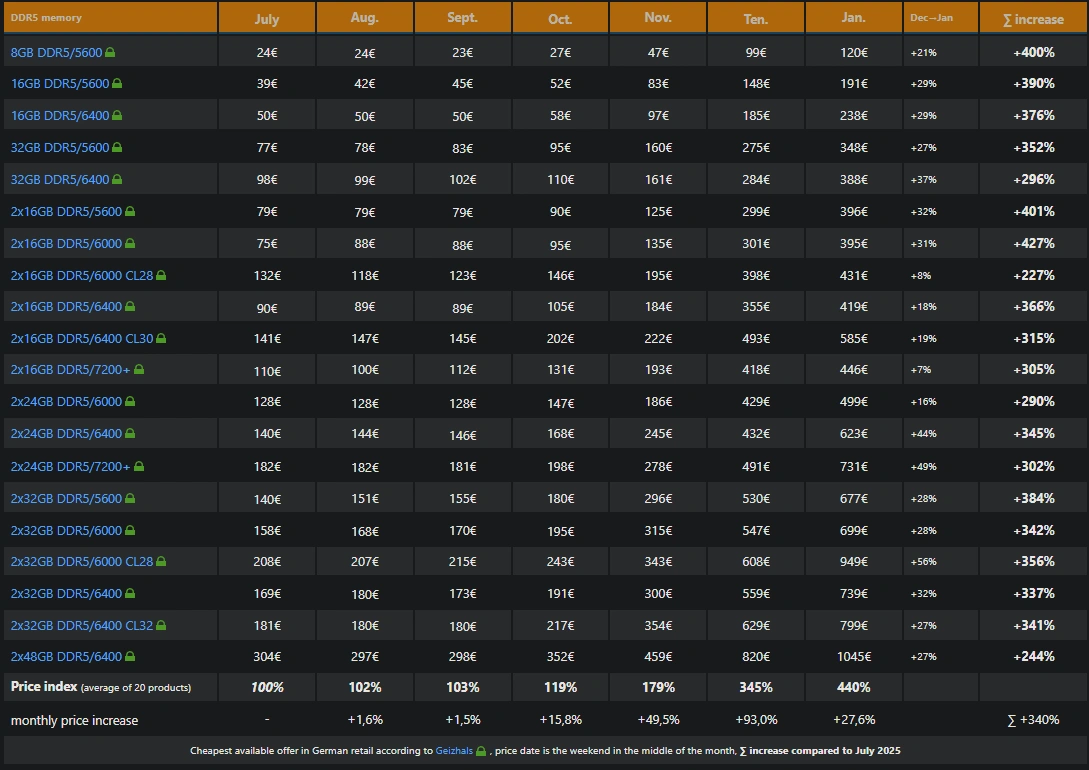The image size is (1089, 770).
Task: Click the July column header
Action: [267, 18]
